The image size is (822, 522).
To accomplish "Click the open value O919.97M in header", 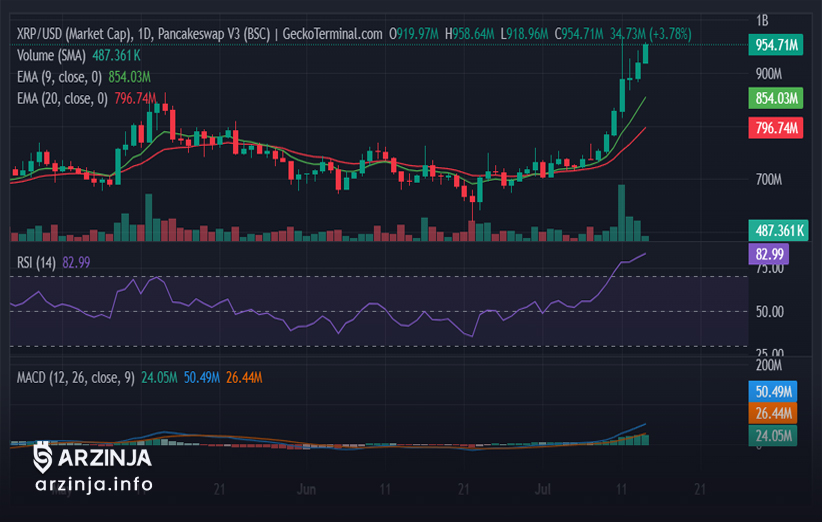I will [x=414, y=34].
